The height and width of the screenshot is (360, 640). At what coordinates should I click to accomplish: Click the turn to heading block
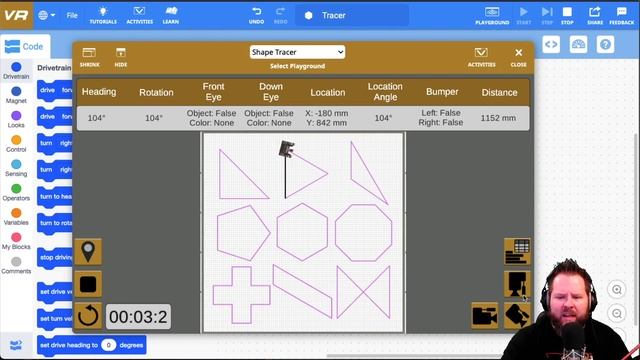pyautogui.click(x=55, y=197)
